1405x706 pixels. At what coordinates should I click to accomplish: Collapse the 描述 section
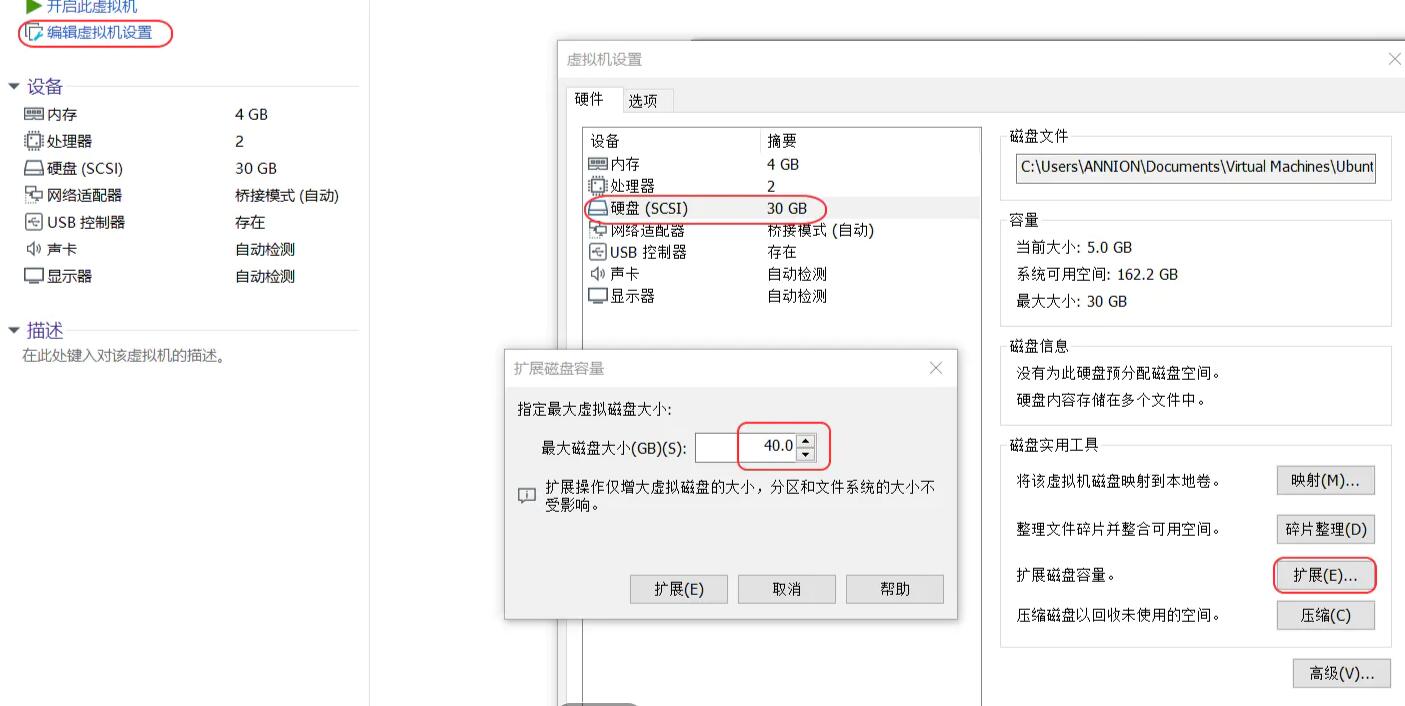point(13,330)
